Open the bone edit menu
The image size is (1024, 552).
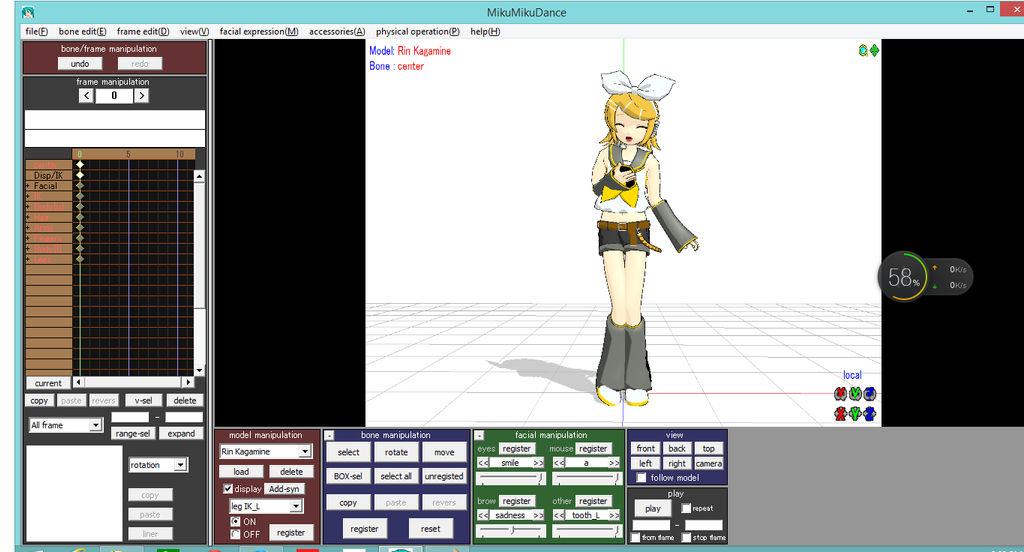point(82,31)
